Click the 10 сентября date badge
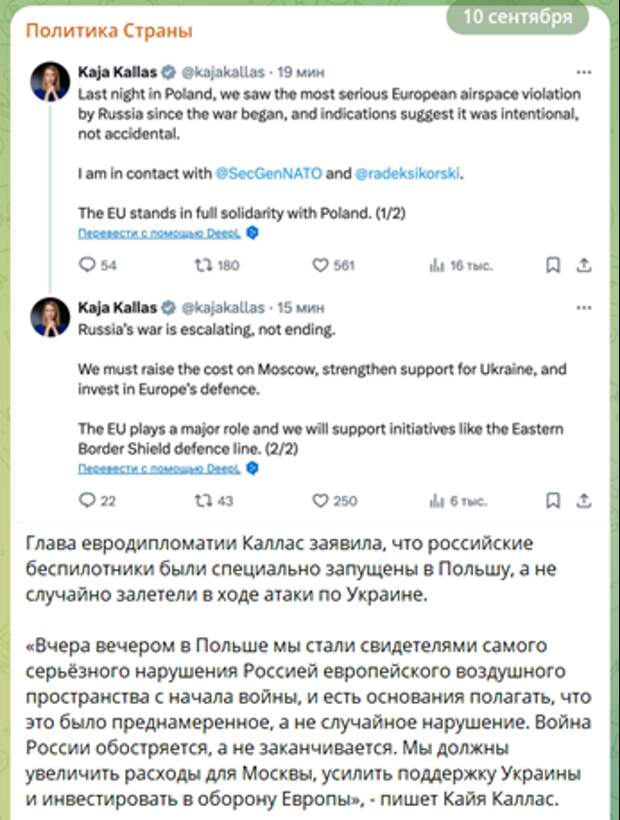620x820 pixels. coord(518,18)
